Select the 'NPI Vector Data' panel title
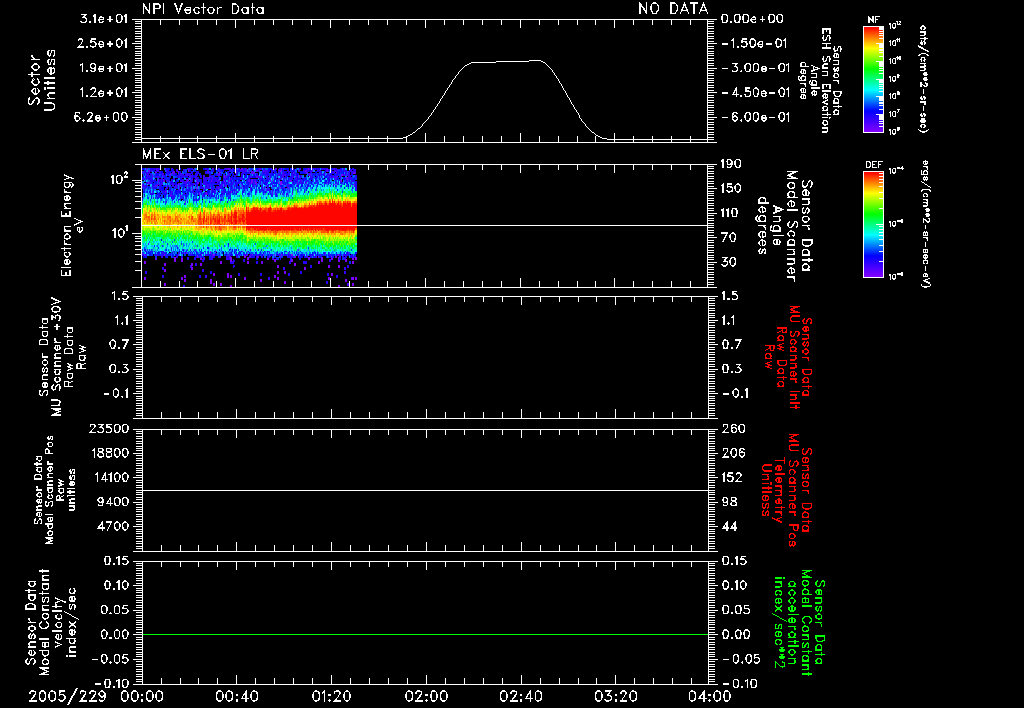This screenshot has height=708, width=1024. click(203, 9)
